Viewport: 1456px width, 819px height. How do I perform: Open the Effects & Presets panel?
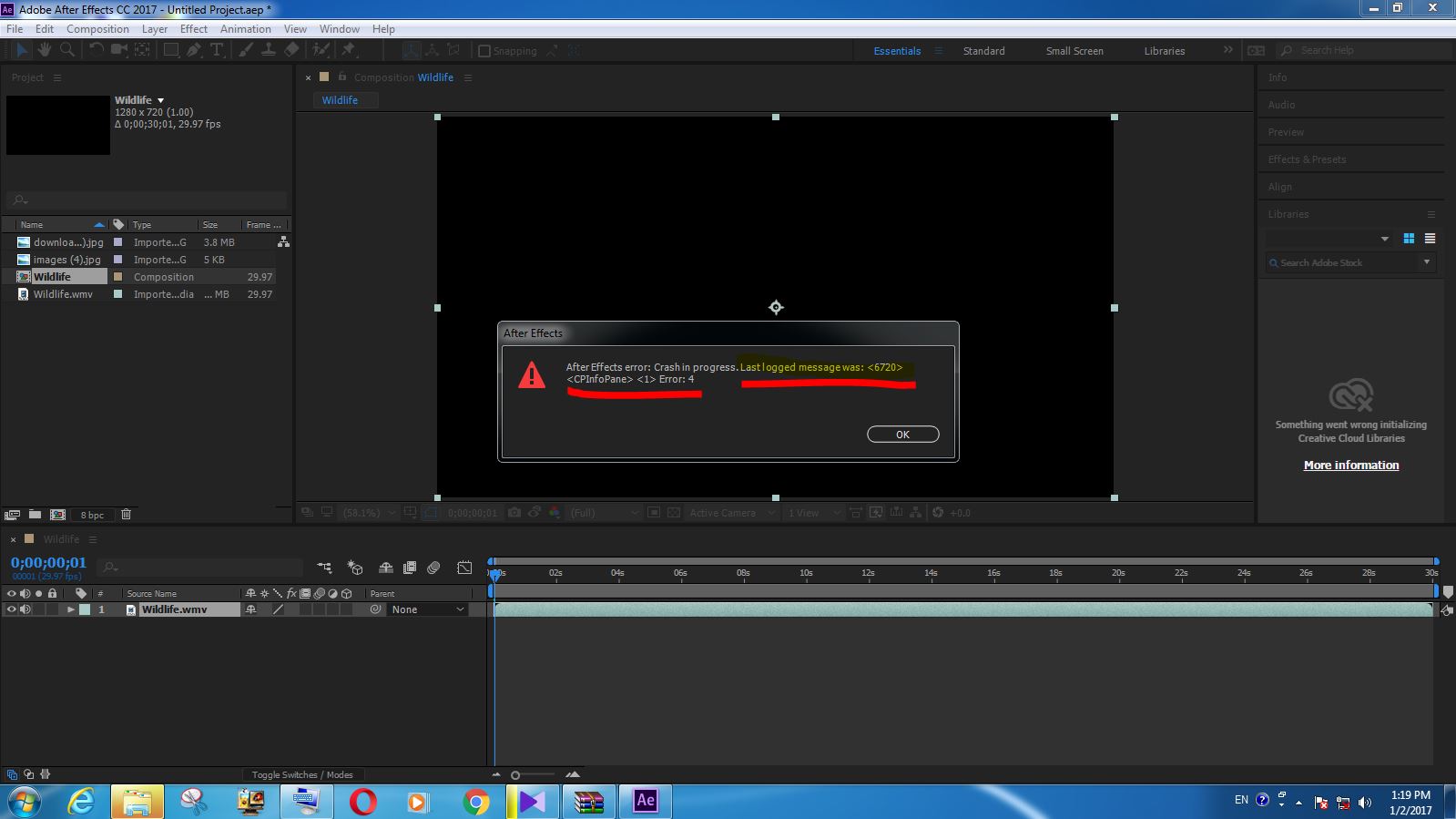pos(1307,159)
